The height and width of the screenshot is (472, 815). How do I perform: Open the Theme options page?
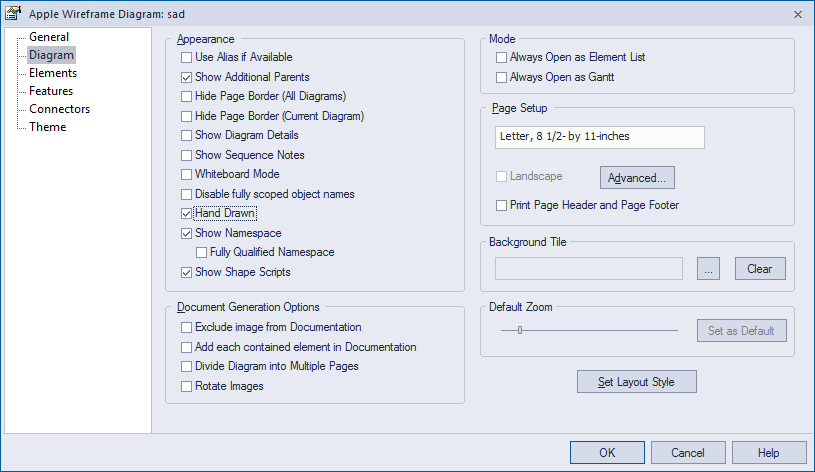[47, 127]
